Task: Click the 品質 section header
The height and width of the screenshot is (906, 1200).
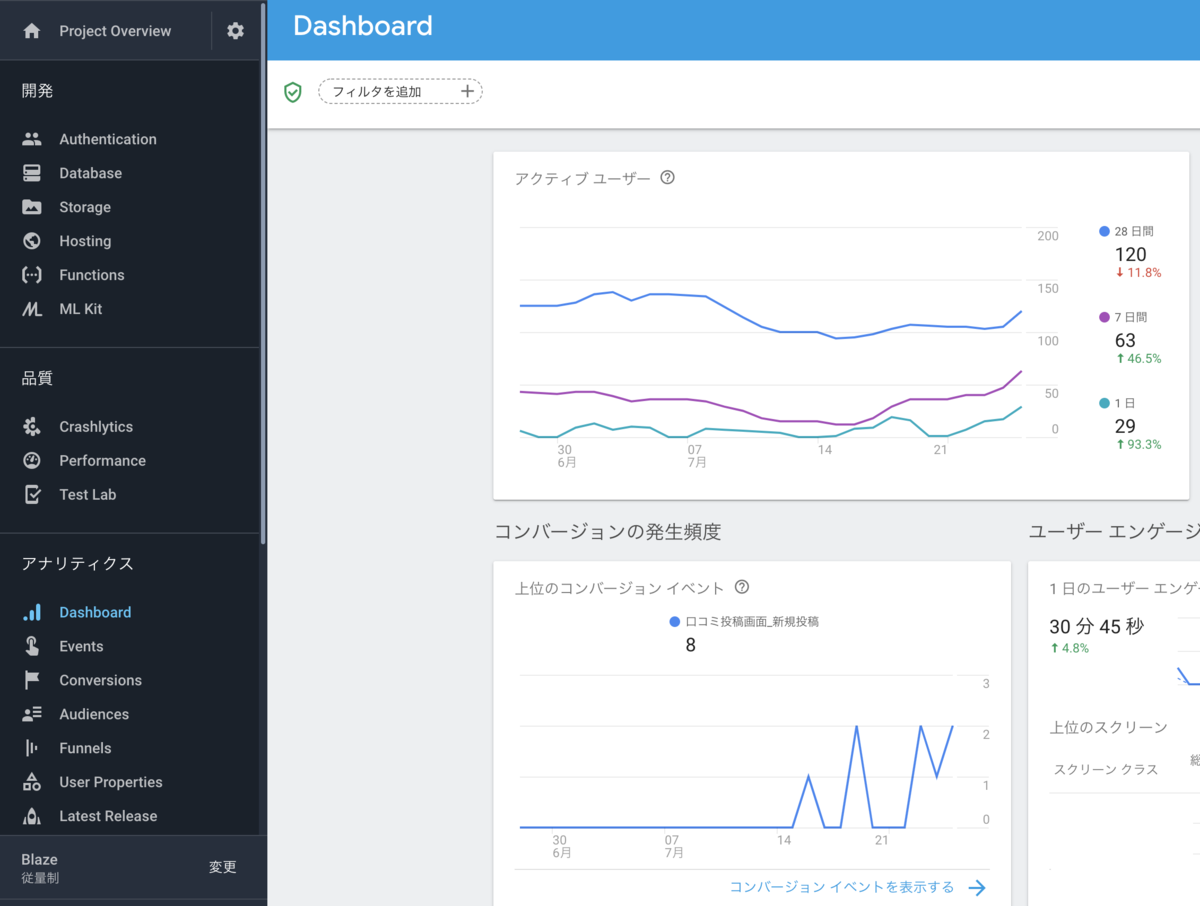Action: click(38, 378)
